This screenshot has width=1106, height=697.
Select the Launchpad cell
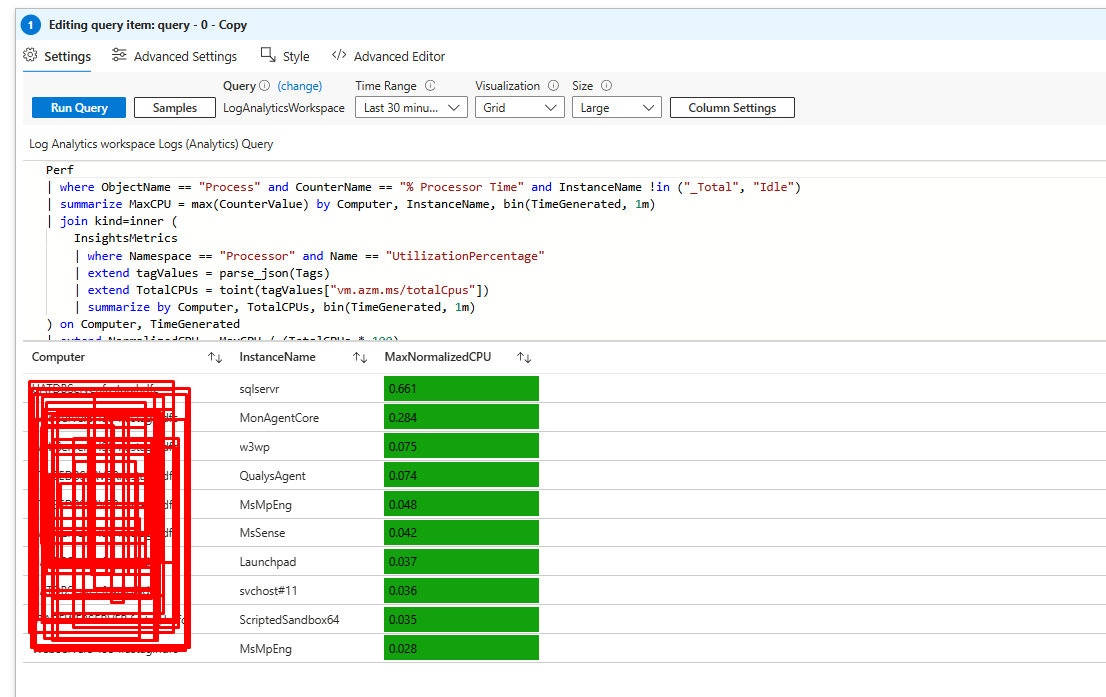click(268, 562)
